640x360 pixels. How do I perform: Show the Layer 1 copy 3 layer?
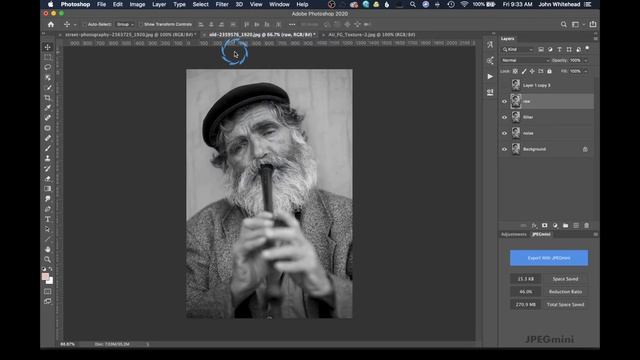click(x=504, y=85)
